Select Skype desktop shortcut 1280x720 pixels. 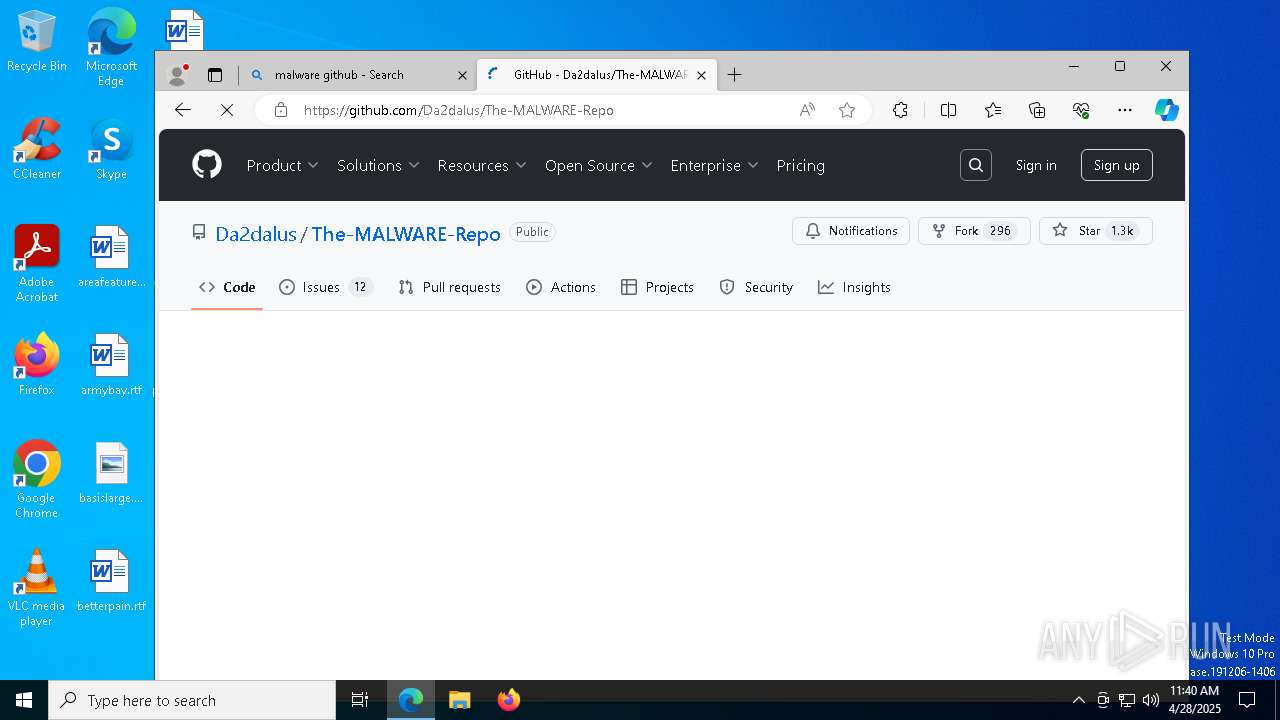tap(111, 149)
